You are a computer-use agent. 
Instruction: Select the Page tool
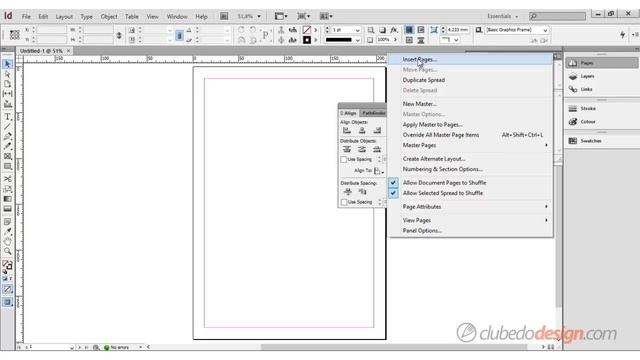7,84
